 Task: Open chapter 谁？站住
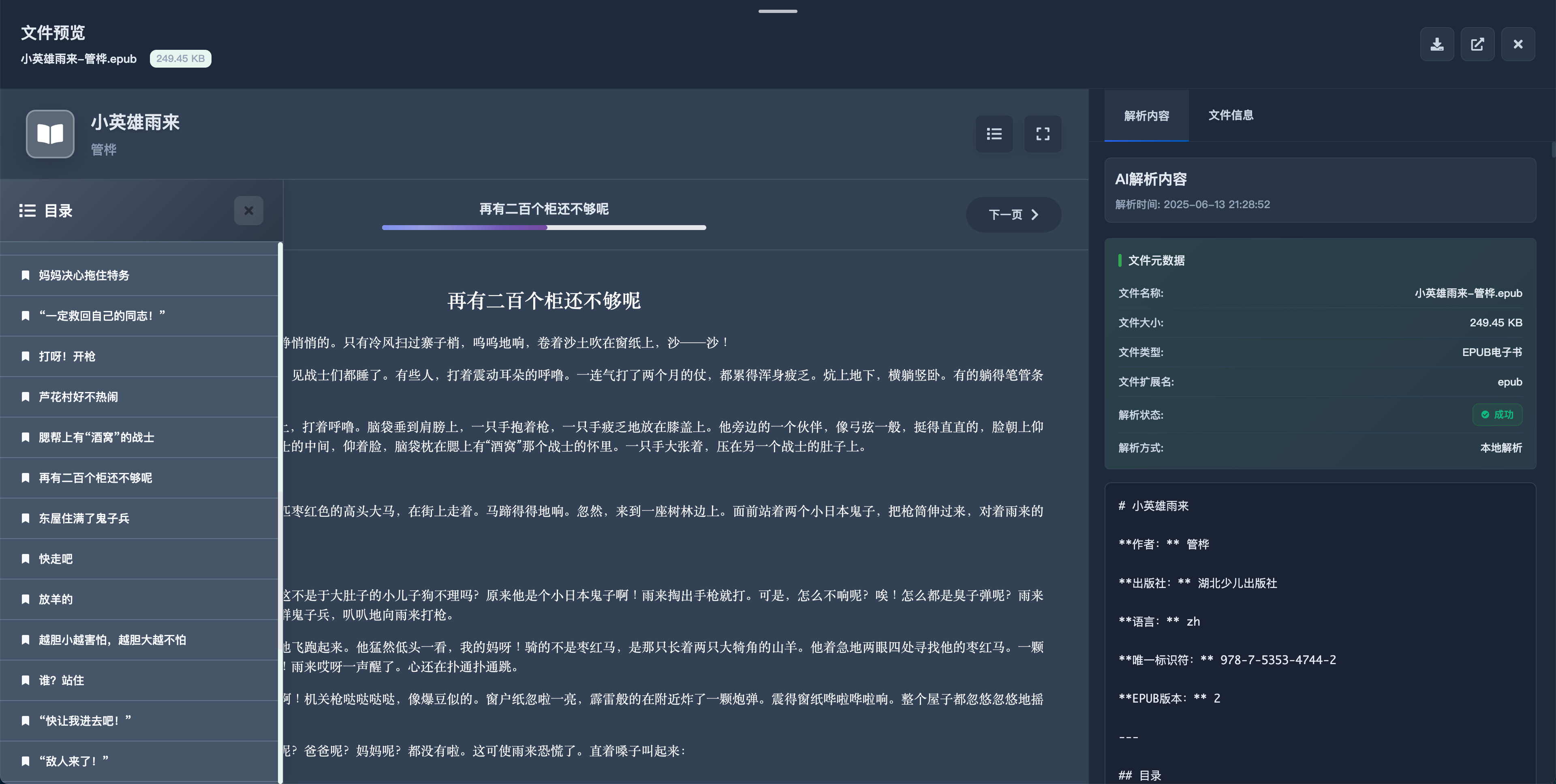click(x=139, y=680)
